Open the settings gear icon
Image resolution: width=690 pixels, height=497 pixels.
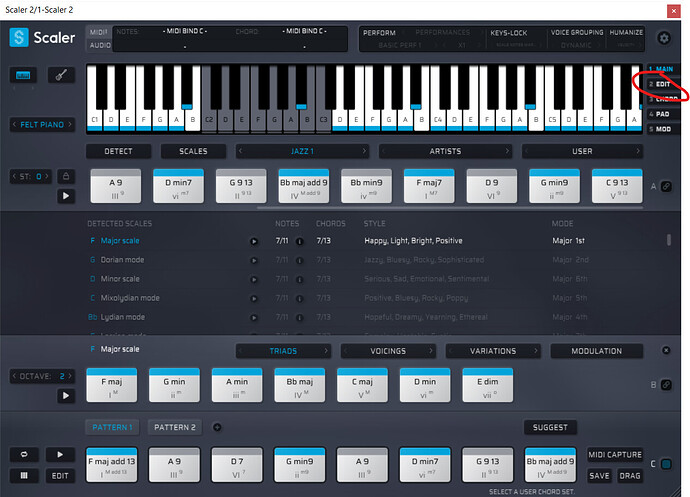[664, 38]
